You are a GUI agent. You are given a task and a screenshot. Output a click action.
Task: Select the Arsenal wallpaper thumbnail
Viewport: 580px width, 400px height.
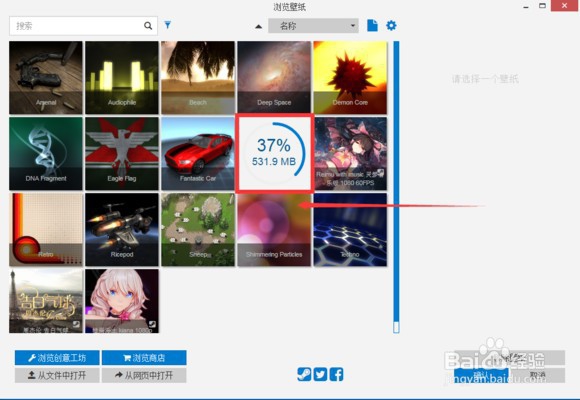click(x=46, y=78)
